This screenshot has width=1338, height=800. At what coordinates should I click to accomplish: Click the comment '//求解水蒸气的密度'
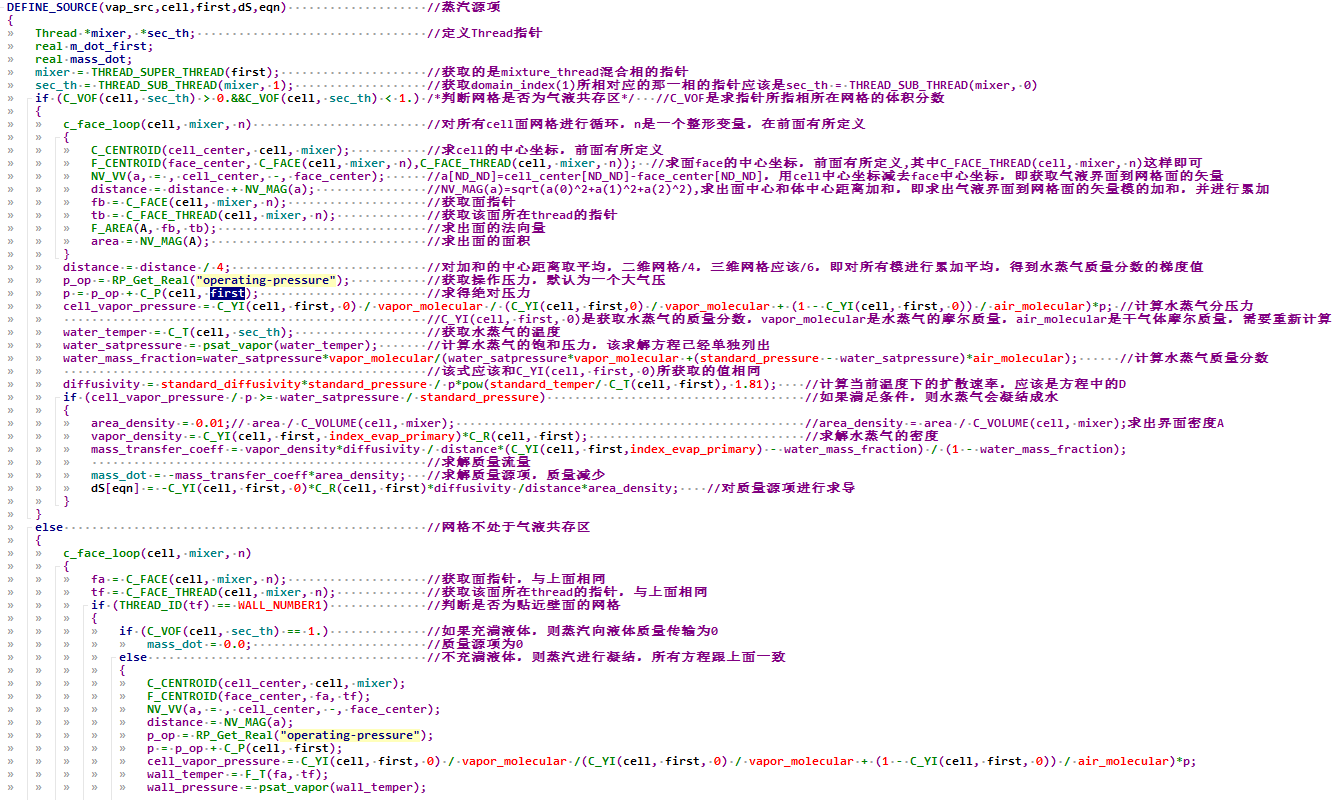(x=872, y=436)
